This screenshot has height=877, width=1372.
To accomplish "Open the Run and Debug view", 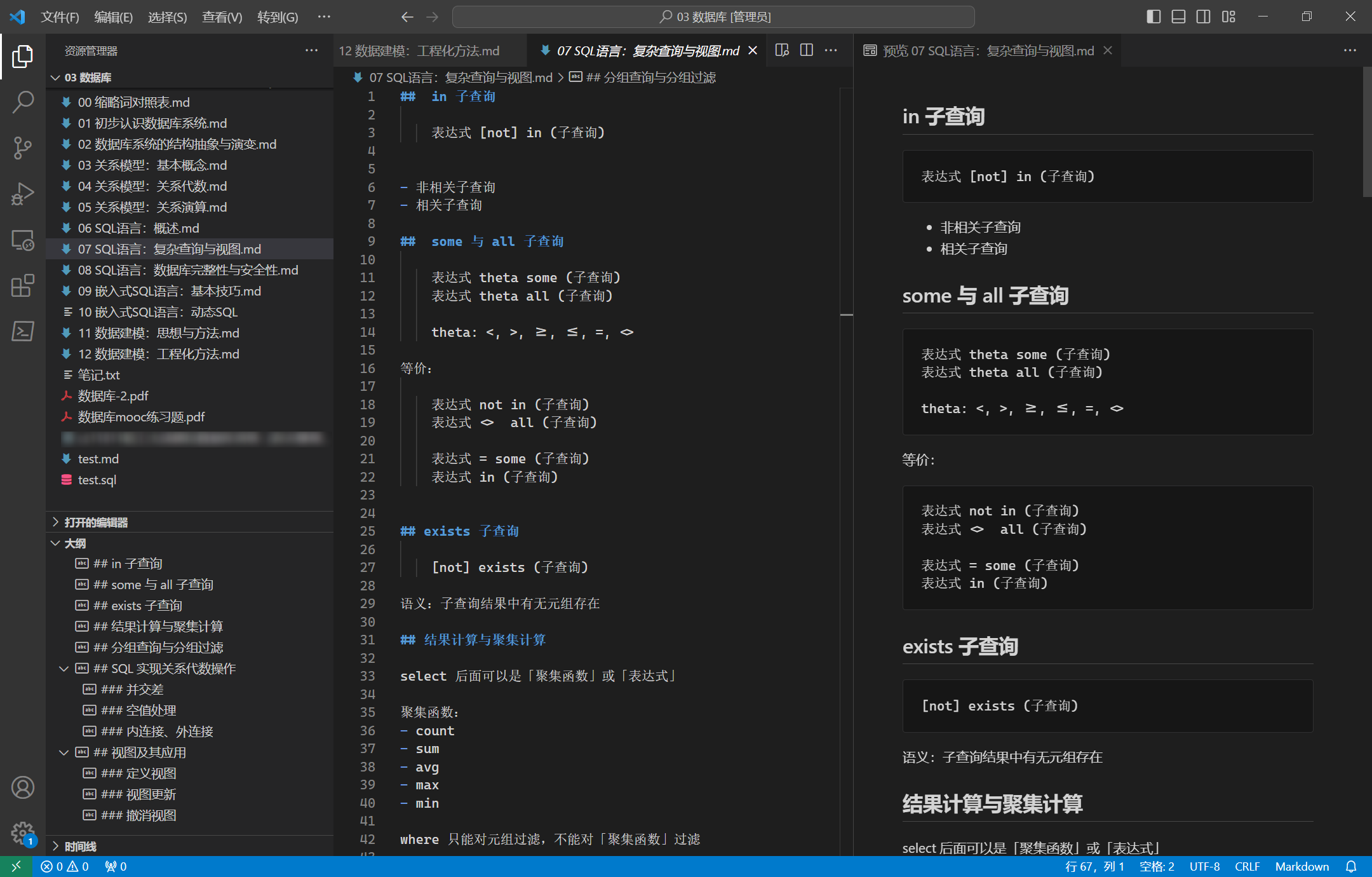I will coord(23,194).
